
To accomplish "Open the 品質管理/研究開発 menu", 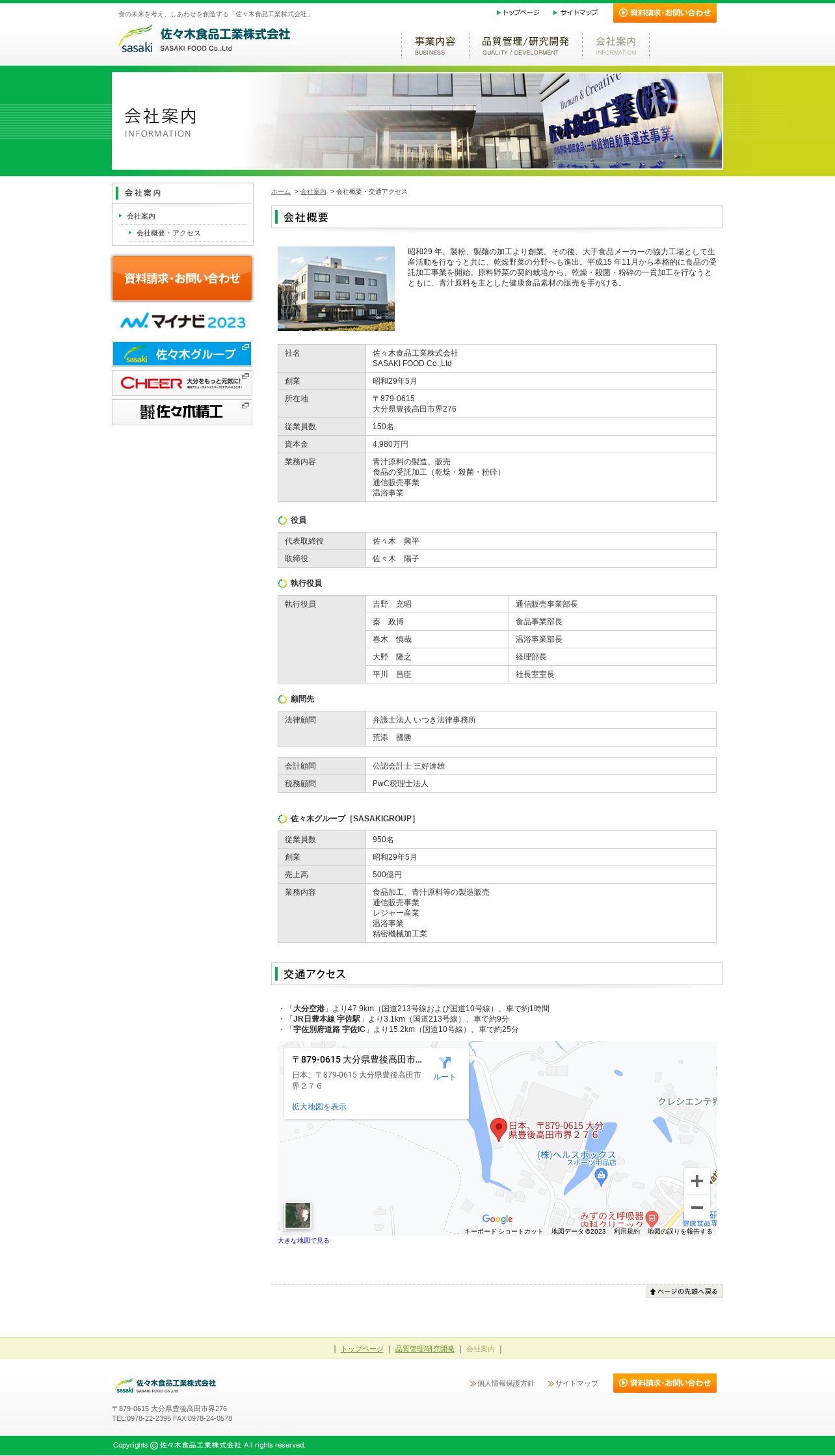I will (x=525, y=46).
